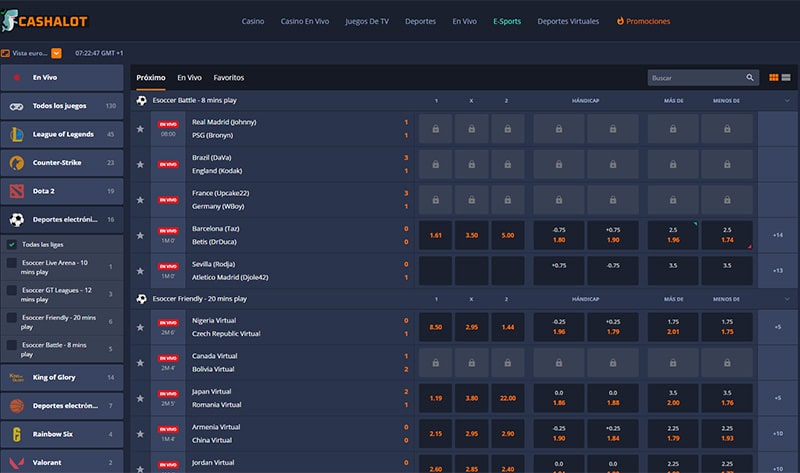This screenshot has width=800, height=473.
Task: Uncheck the Todas las ligas checkbox
Action: pyautogui.click(x=12, y=244)
